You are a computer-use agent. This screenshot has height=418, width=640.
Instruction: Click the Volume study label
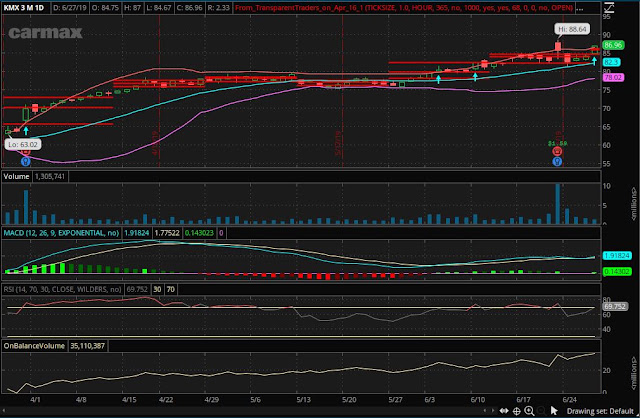[x=16, y=176]
